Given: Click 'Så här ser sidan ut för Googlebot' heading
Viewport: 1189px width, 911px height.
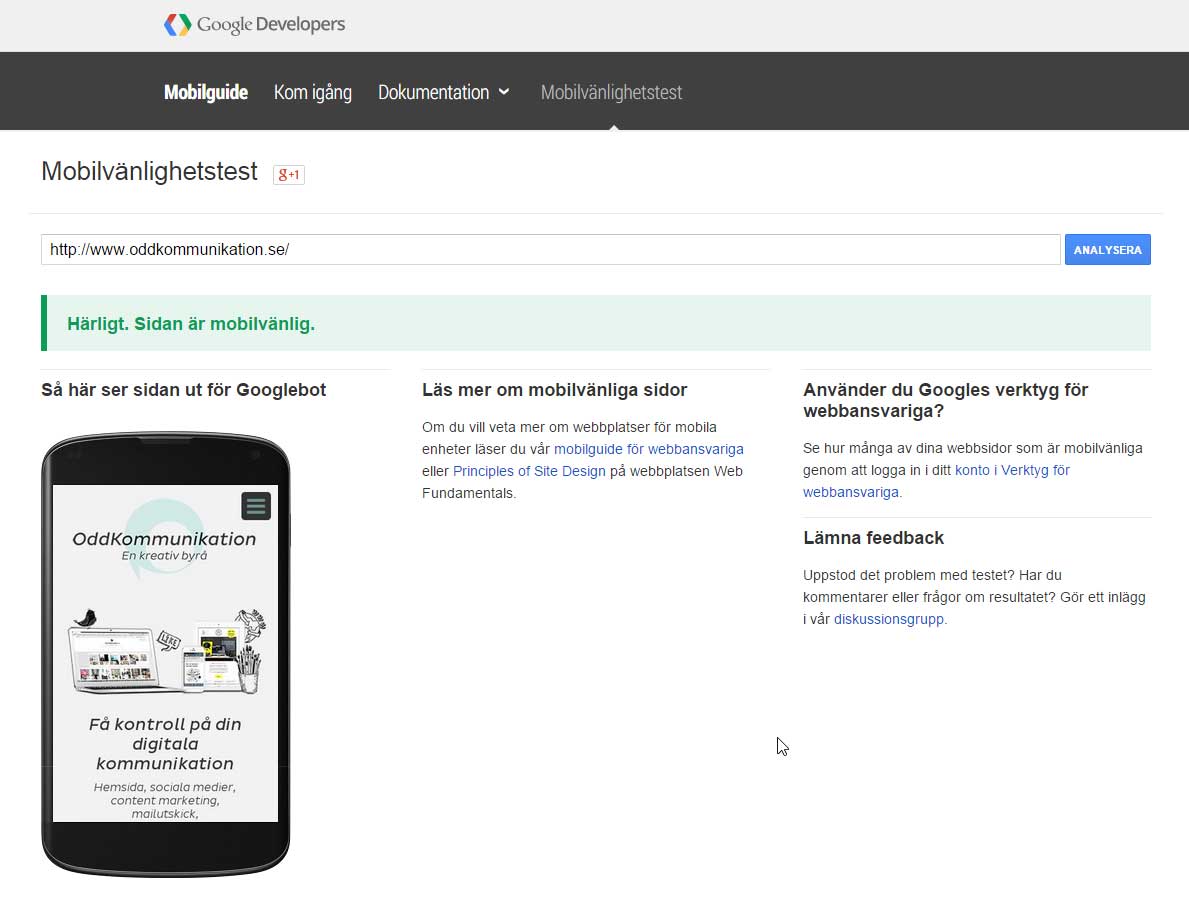Looking at the screenshot, I should point(184,390).
